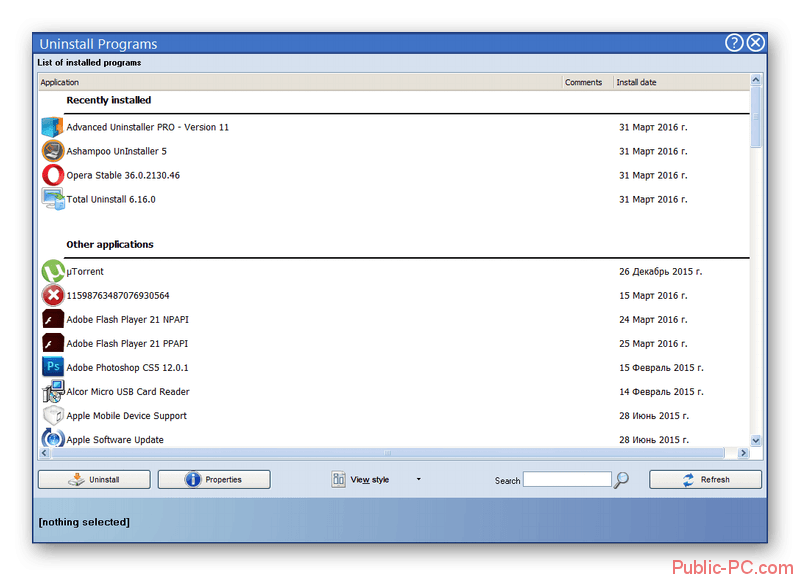Select the Total Uninstall 6.16.0 entry
The height and width of the screenshot is (580, 800).
[111, 199]
